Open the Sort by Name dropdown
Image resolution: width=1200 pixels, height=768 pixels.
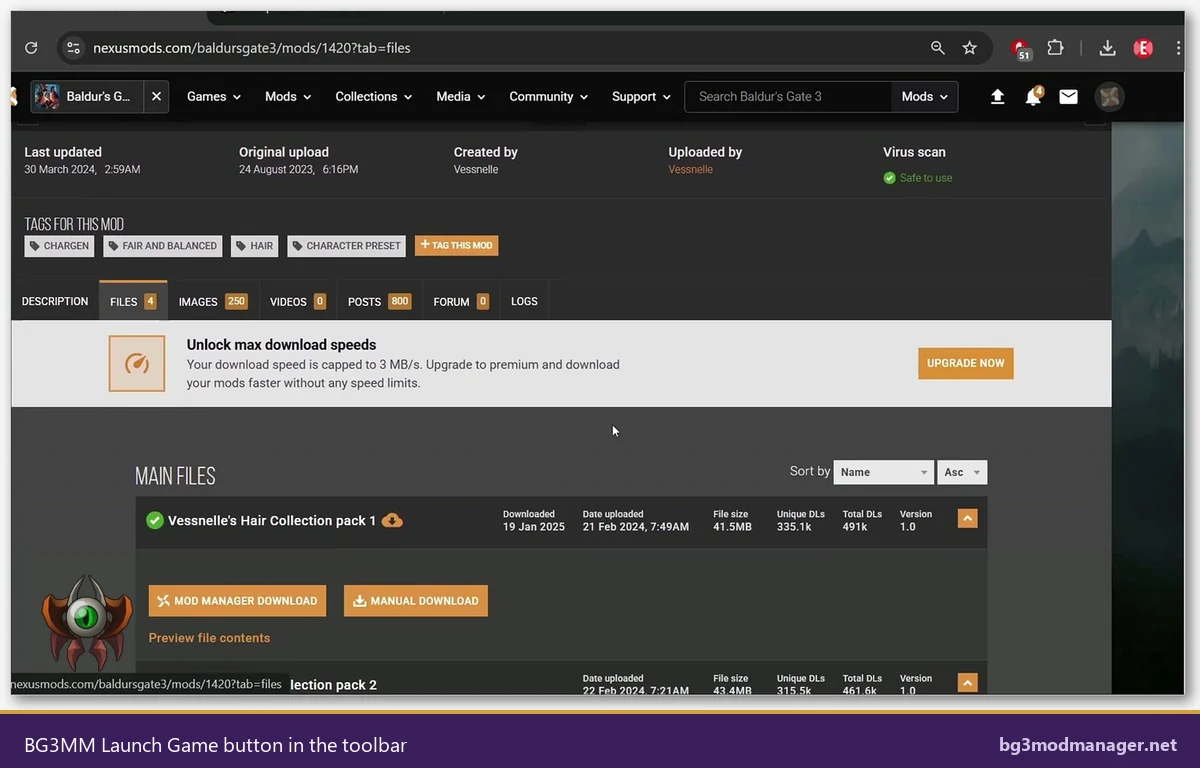(883, 472)
